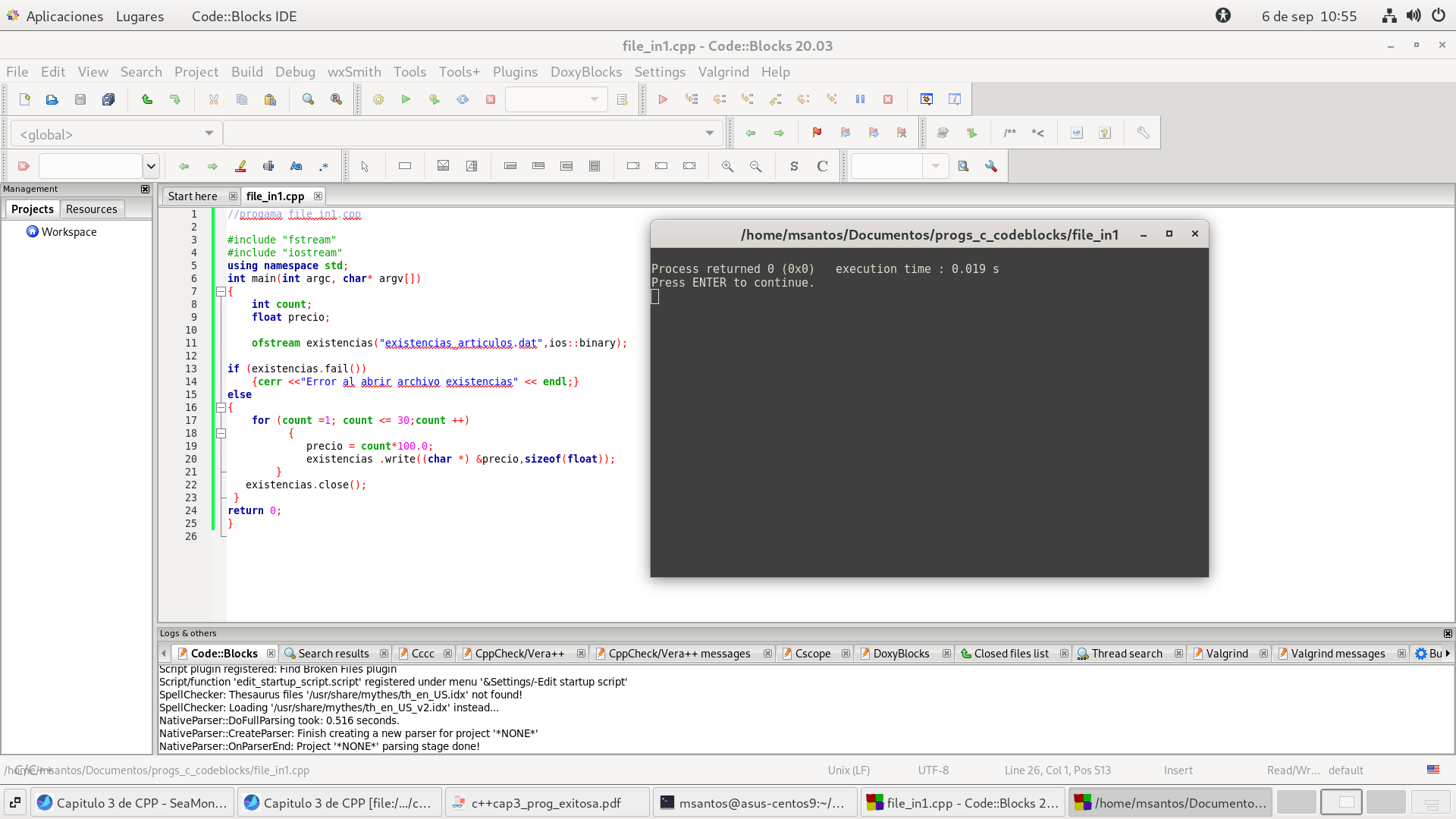
Task: Collapse code fold marker at line 16
Action: 221,407
